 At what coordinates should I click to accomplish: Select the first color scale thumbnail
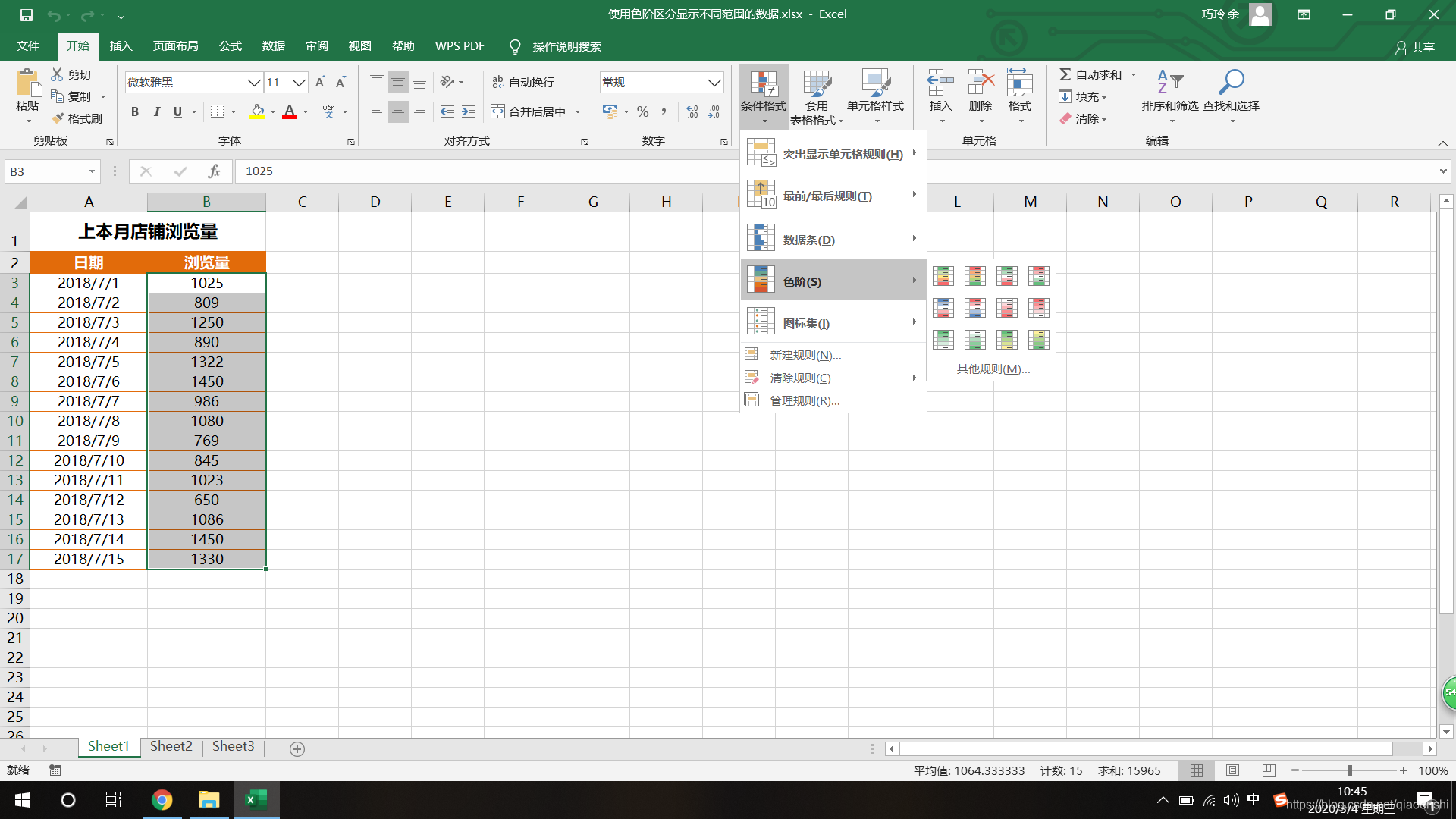click(943, 276)
